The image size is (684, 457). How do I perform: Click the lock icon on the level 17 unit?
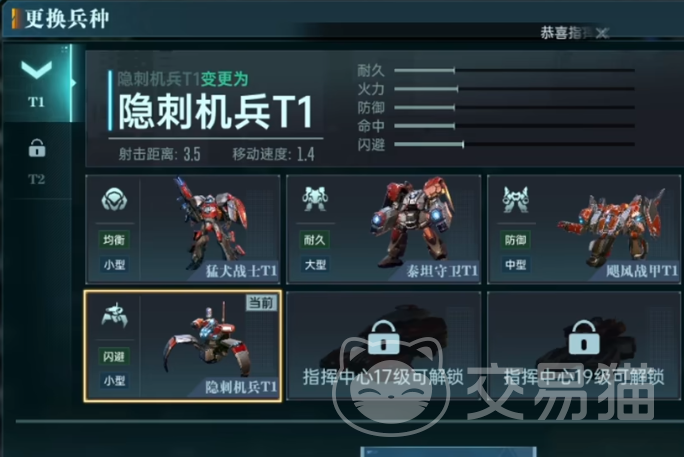(383, 337)
